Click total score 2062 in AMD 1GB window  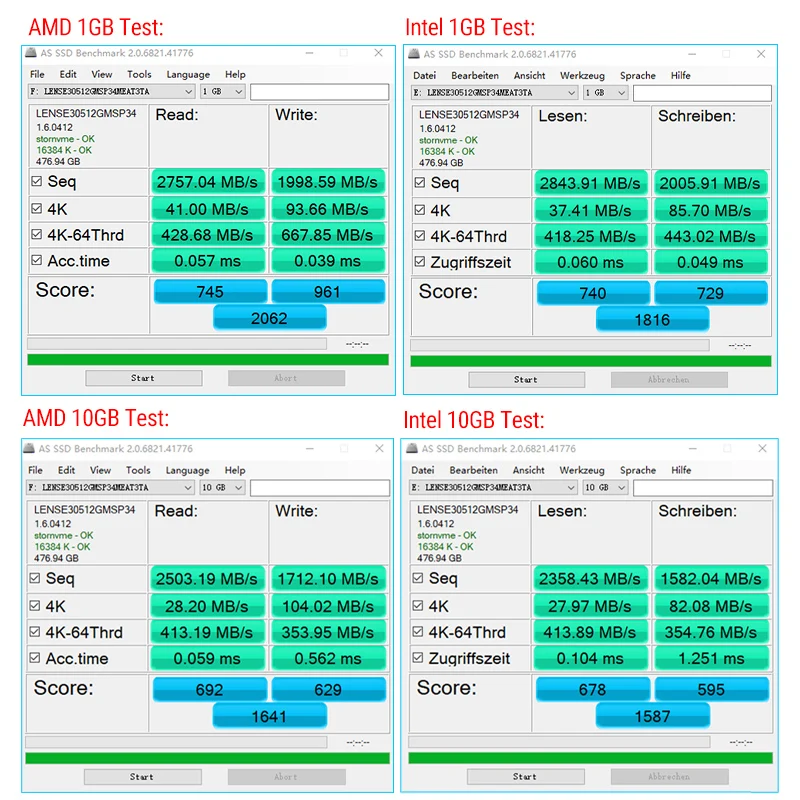[269, 318]
